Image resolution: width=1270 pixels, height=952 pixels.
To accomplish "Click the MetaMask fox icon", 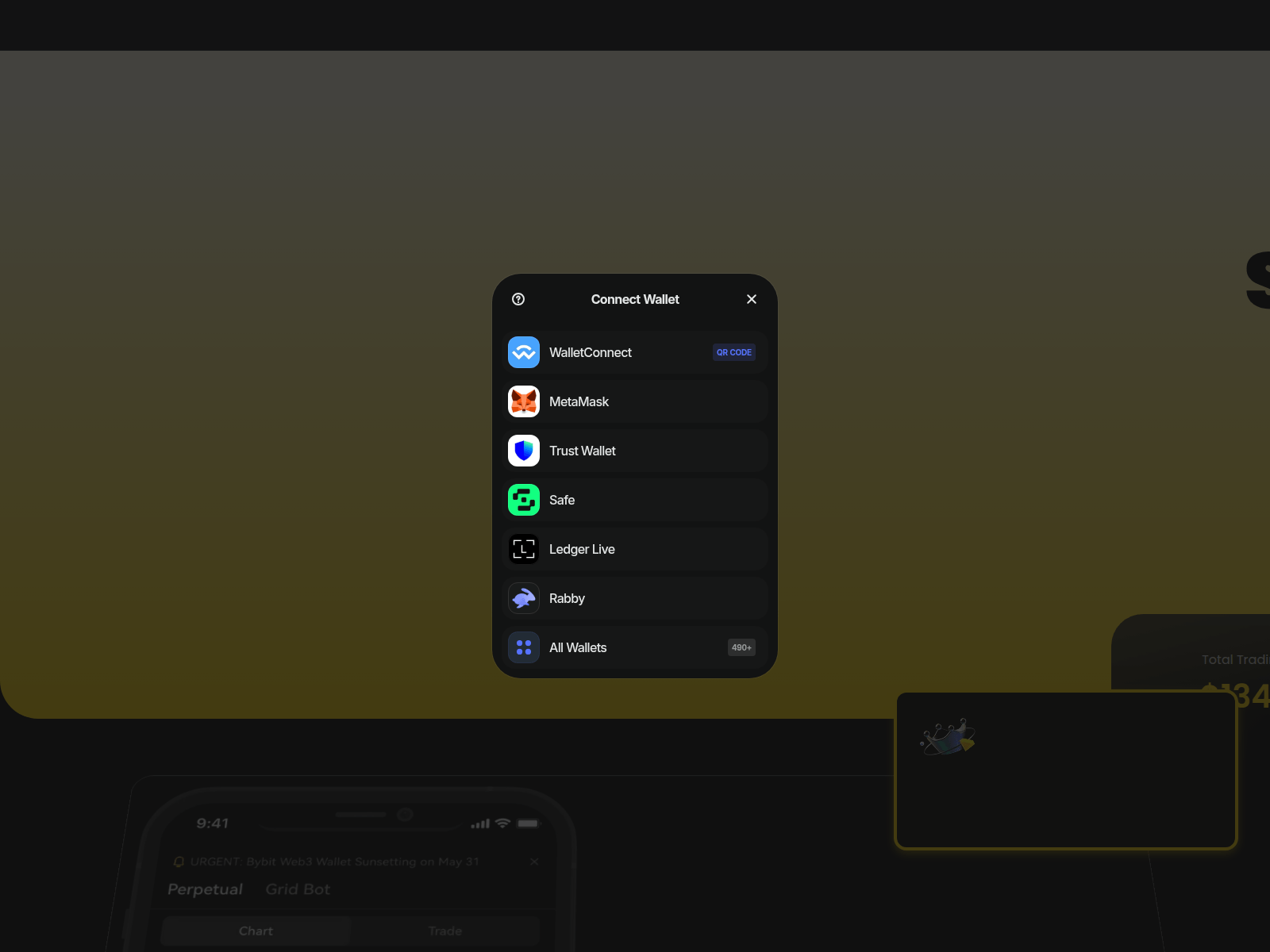I will click(x=524, y=401).
